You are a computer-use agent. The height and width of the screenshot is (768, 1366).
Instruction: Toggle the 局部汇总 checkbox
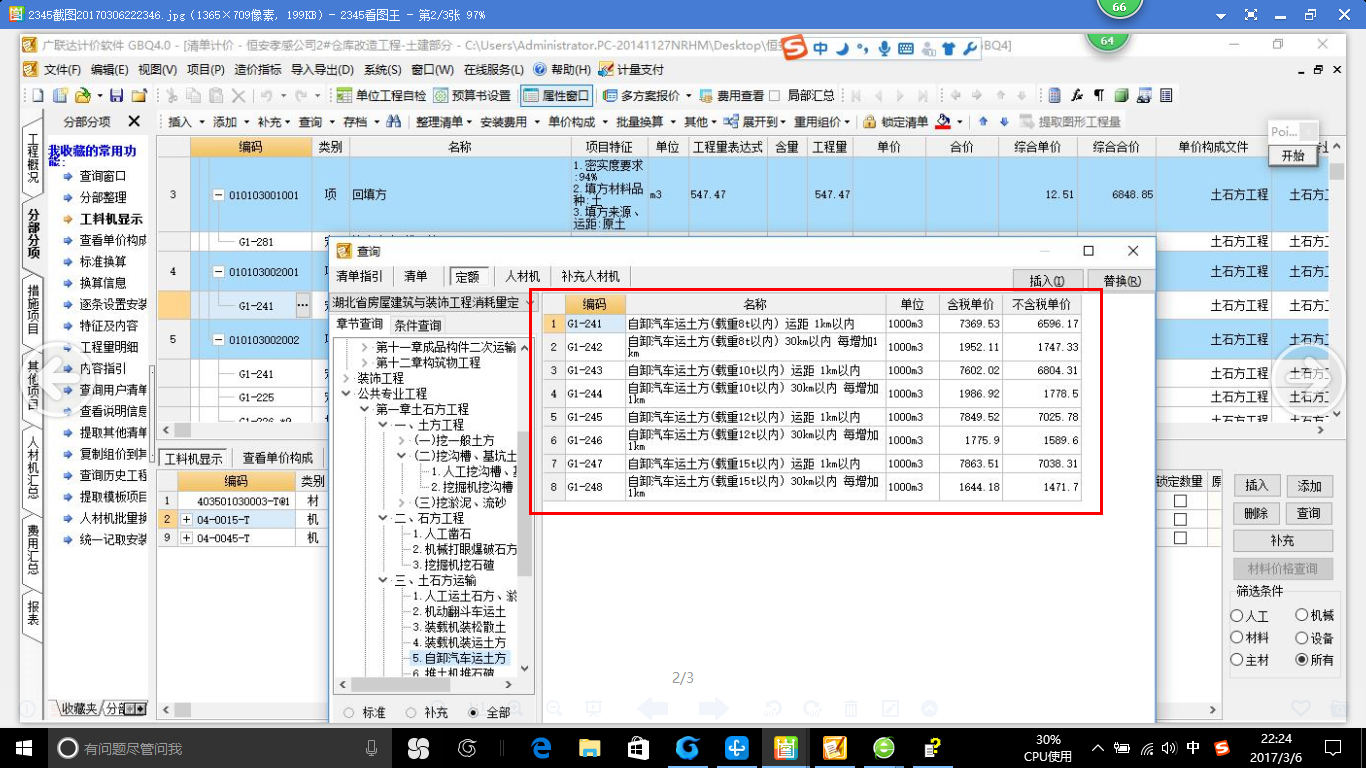click(x=775, y=95)
